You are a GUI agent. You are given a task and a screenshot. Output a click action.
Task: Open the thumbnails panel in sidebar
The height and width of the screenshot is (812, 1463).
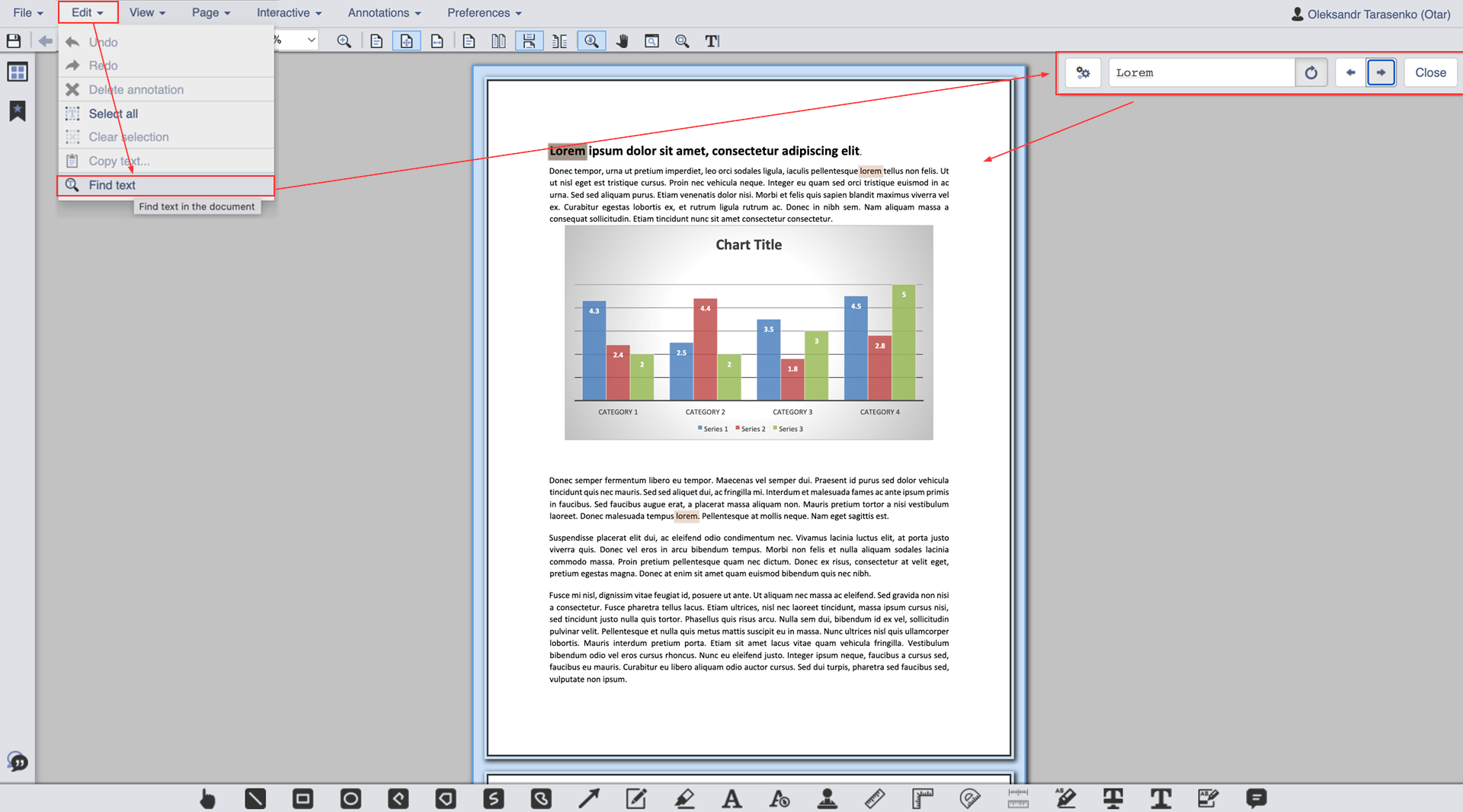point(17,72)
